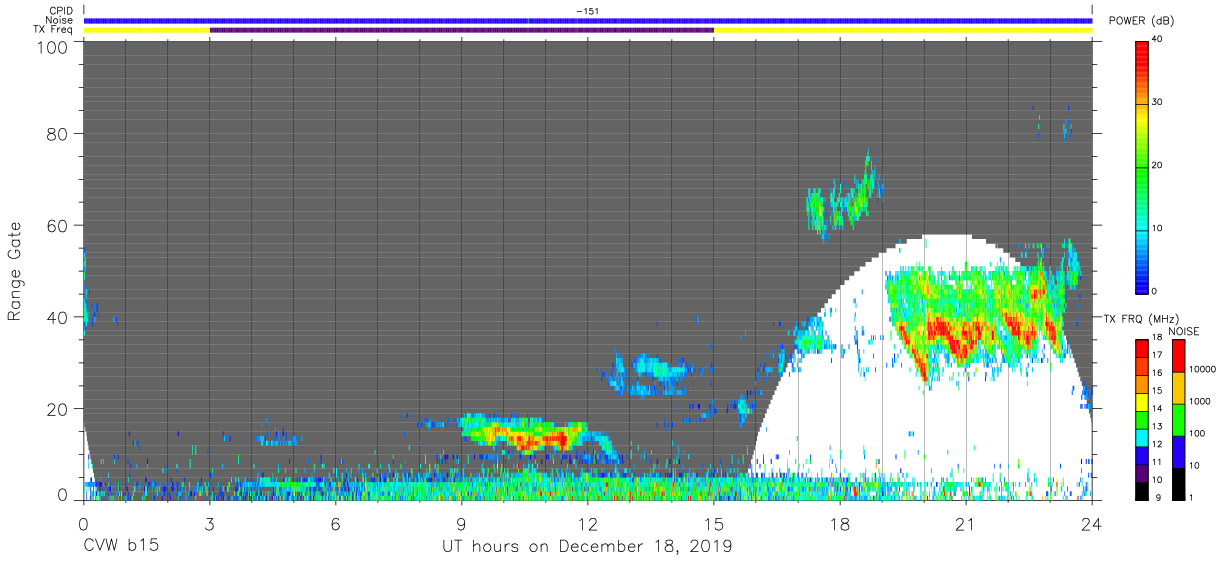Select the NOISE color scale bar
The width and height of the screenshot is (1228, 567).
(x=1179, y=419)
